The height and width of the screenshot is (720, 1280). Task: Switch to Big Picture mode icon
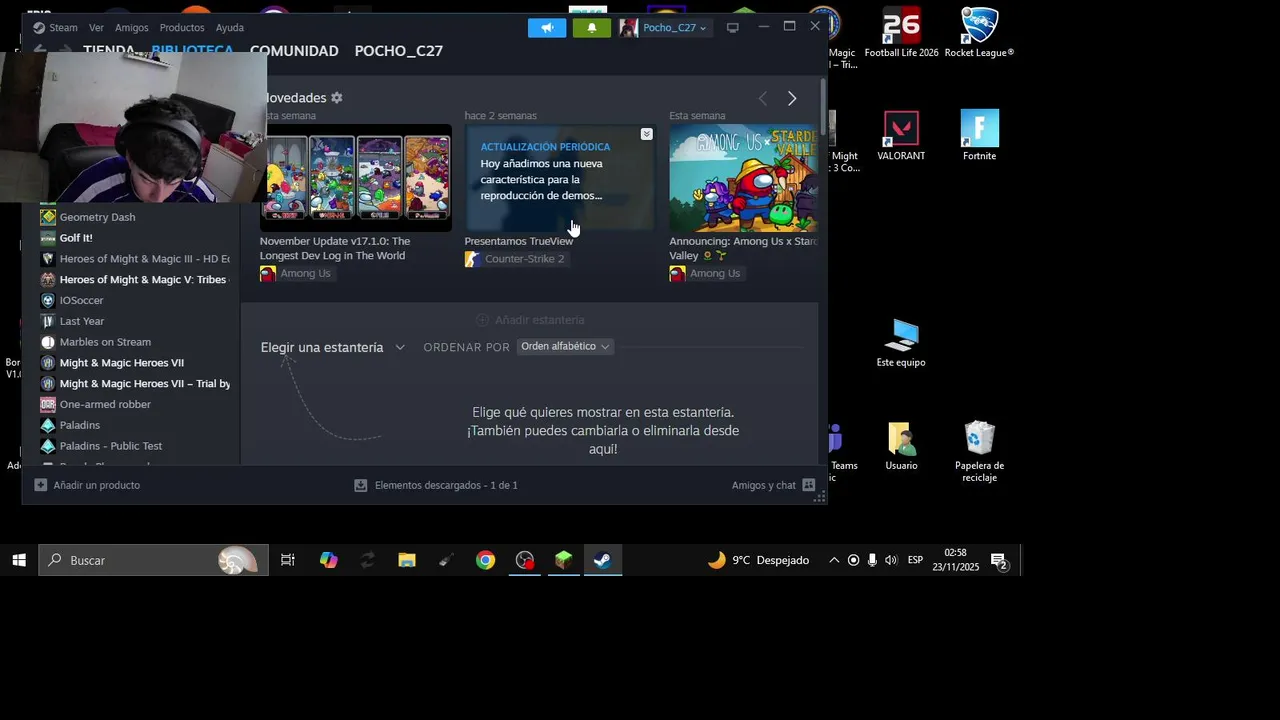[733, 28]
